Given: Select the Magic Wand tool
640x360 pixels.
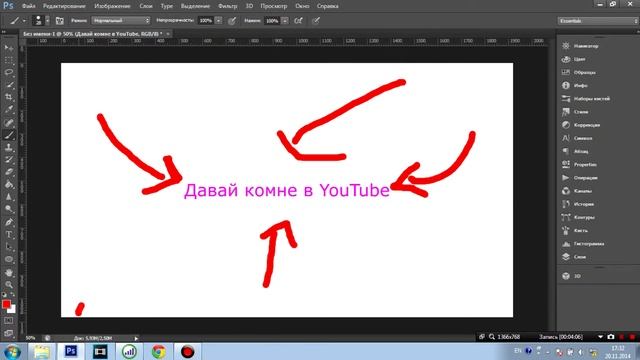Looking at the screenshot, I should (9, 85).
